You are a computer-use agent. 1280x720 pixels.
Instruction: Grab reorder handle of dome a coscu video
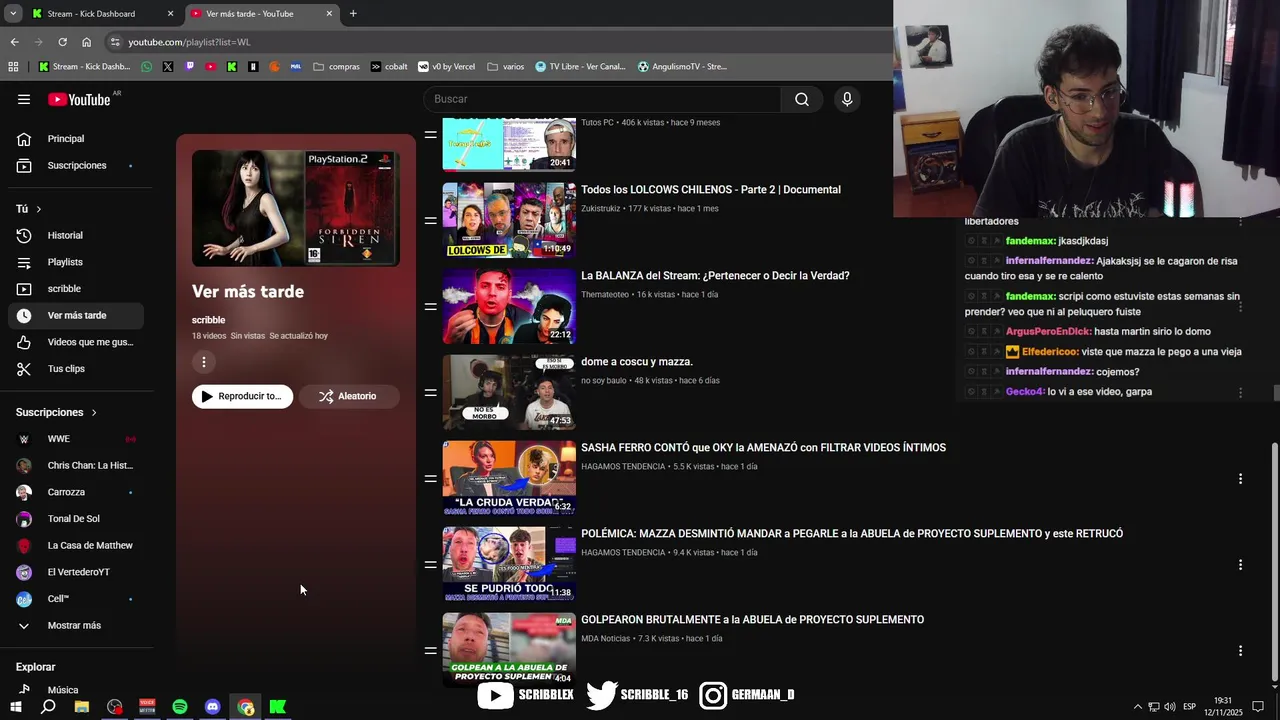point(430,392)
